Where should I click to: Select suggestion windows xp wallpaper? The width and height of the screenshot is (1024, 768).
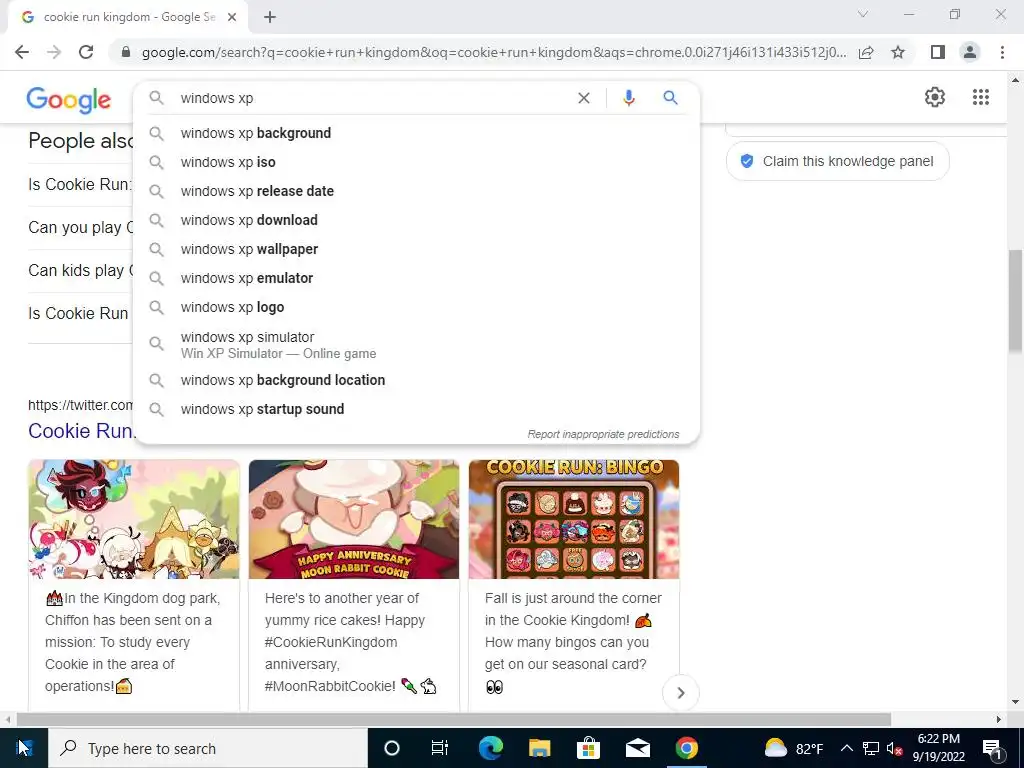coord(416,249)
